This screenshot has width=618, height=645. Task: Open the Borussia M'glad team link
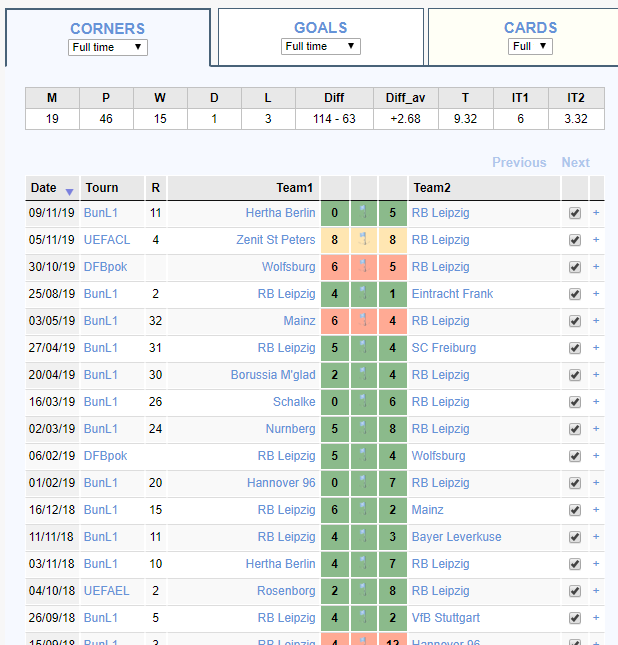pos(273,375)
